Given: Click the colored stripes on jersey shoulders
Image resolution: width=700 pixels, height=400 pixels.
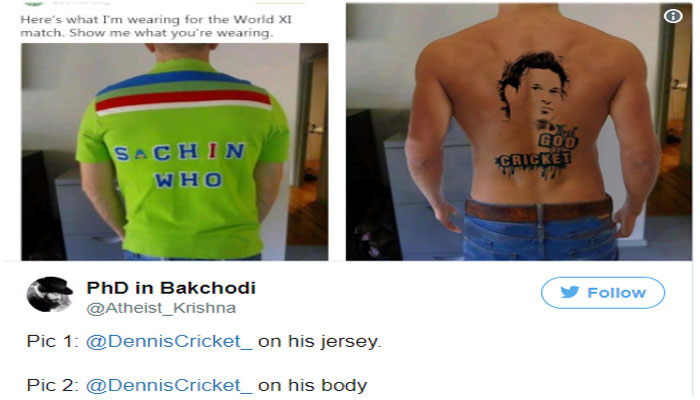Looking at the screenshot, I should (183, 92).
